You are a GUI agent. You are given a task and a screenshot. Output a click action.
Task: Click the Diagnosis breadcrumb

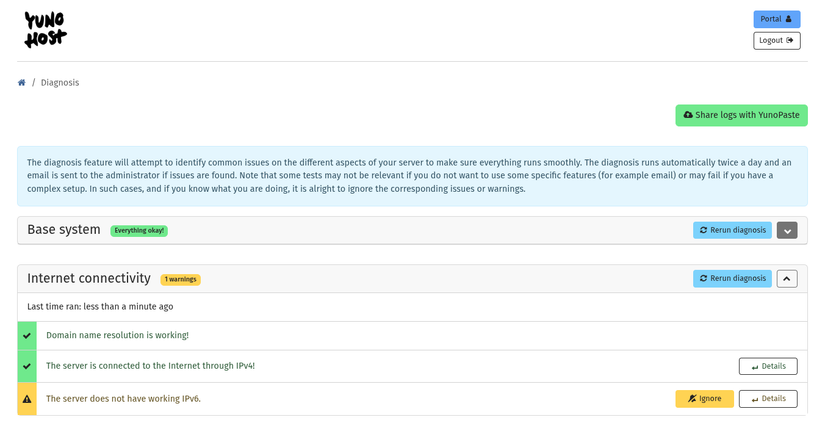click(x=60, y=83)
